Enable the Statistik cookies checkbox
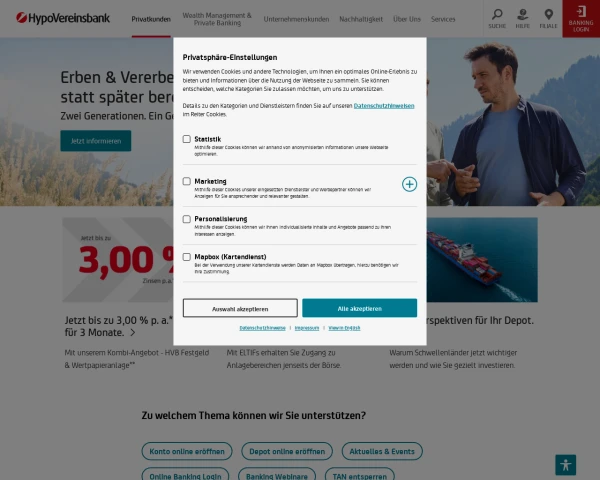600x480 pixels. click(x=186, y=139)
